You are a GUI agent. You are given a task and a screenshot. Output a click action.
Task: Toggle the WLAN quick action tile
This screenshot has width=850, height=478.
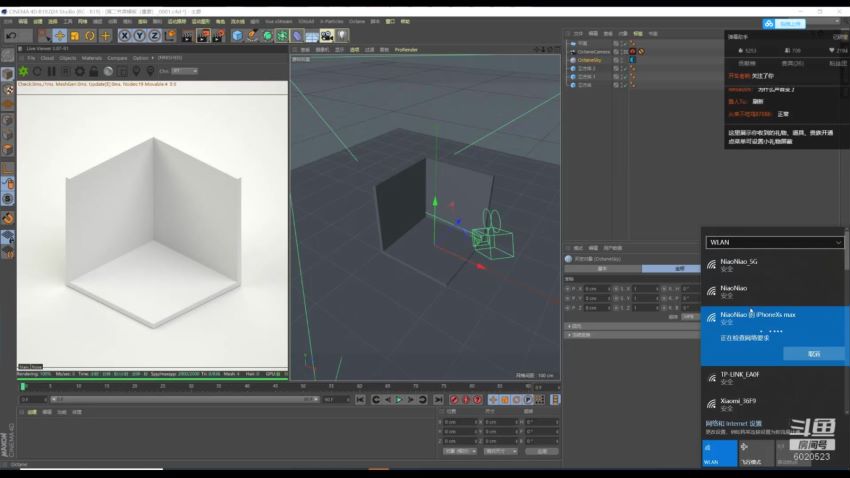pos(719,453)
